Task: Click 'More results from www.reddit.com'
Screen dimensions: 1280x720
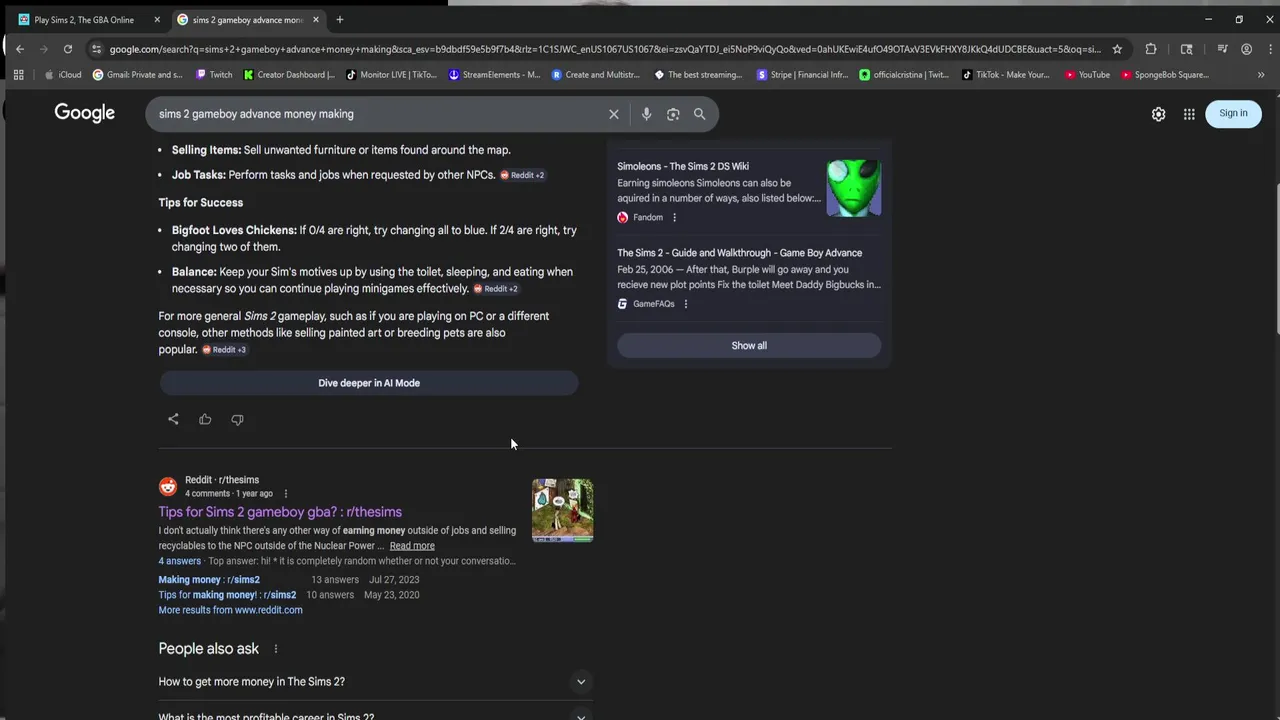Action: 230,610
